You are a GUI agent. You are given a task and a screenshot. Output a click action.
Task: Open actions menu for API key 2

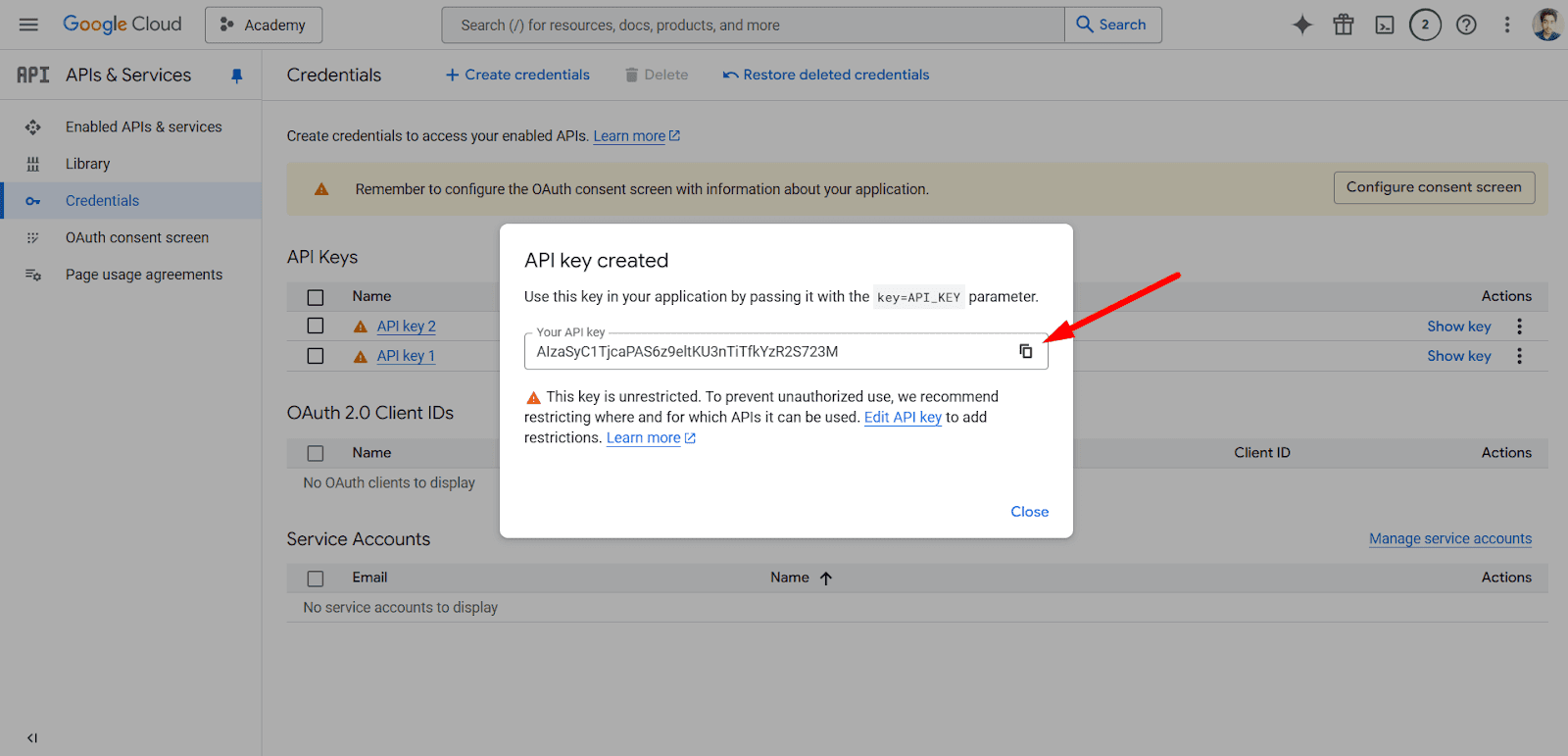tap(1520, 327)
